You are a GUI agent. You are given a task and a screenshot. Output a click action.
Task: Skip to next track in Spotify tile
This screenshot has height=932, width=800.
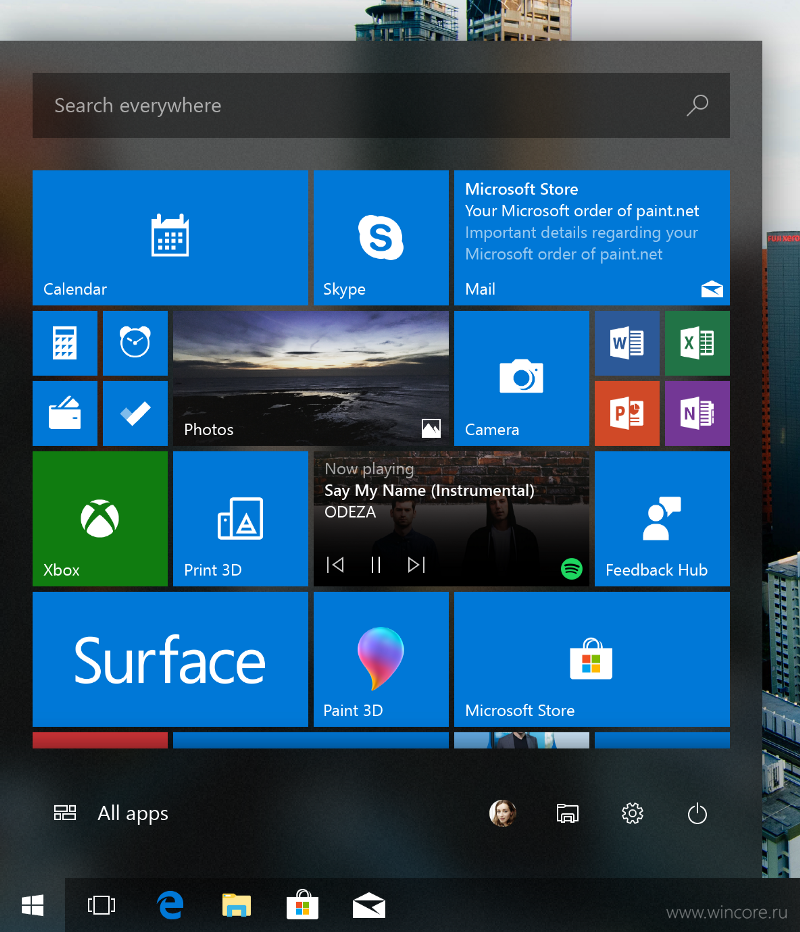click(x=416, y=565)
